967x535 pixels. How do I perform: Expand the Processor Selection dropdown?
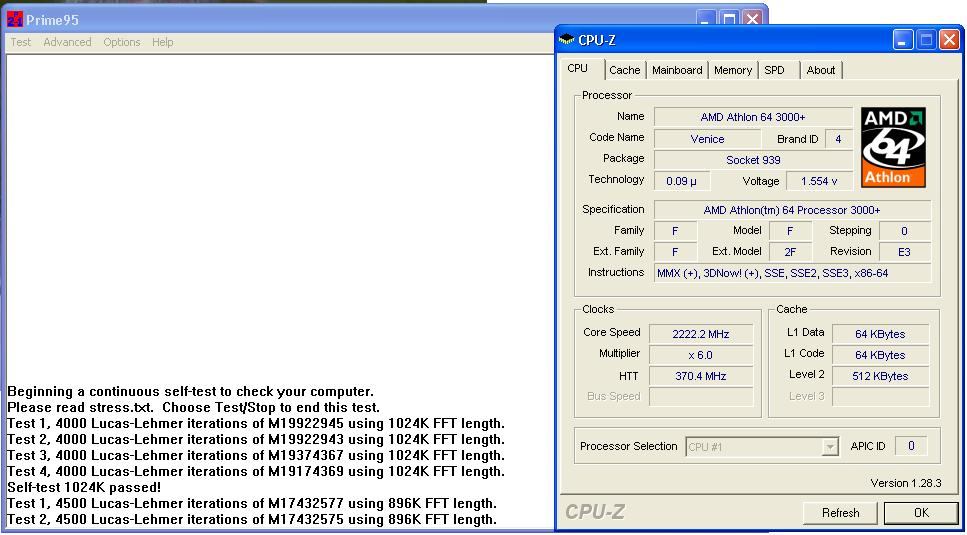[831, 446]
